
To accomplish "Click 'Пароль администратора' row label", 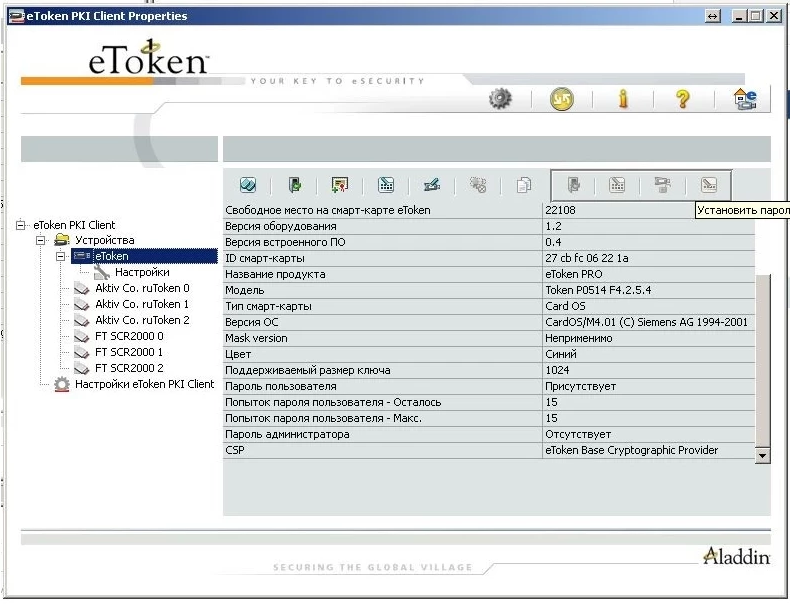I will [287, 434].
